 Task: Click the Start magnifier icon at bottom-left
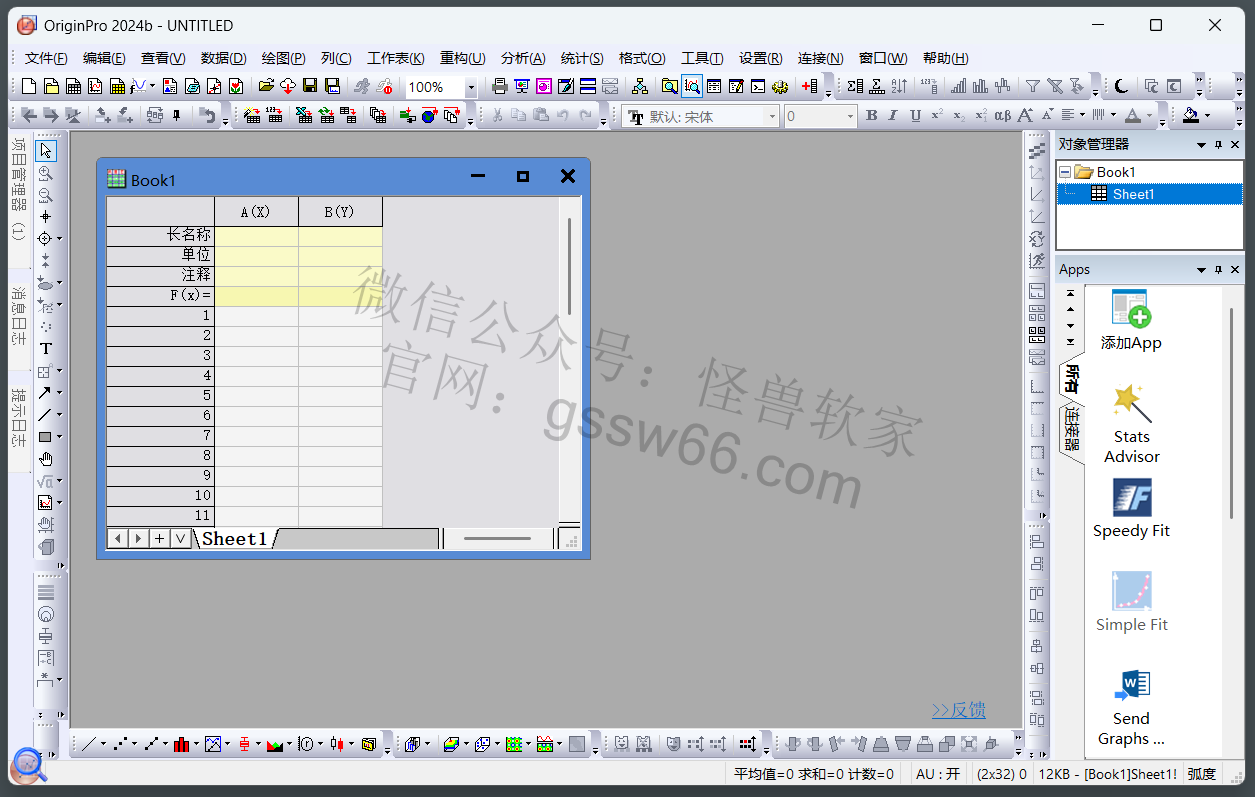pos(28,766)
